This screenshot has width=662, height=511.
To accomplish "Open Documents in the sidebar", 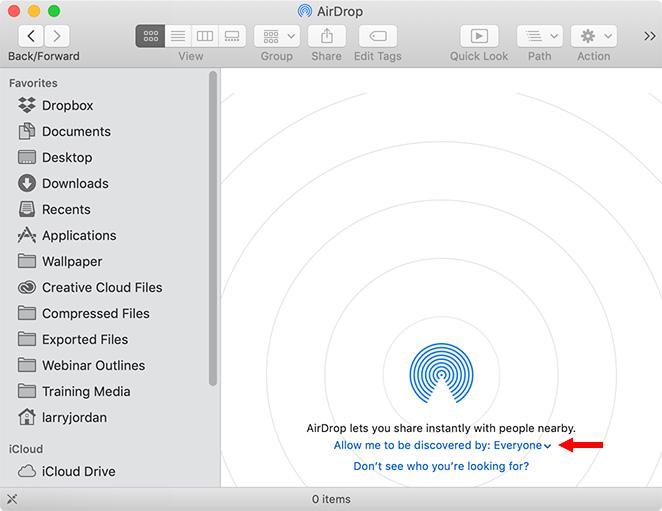I will pyautogui.click(x=64, y=131).
